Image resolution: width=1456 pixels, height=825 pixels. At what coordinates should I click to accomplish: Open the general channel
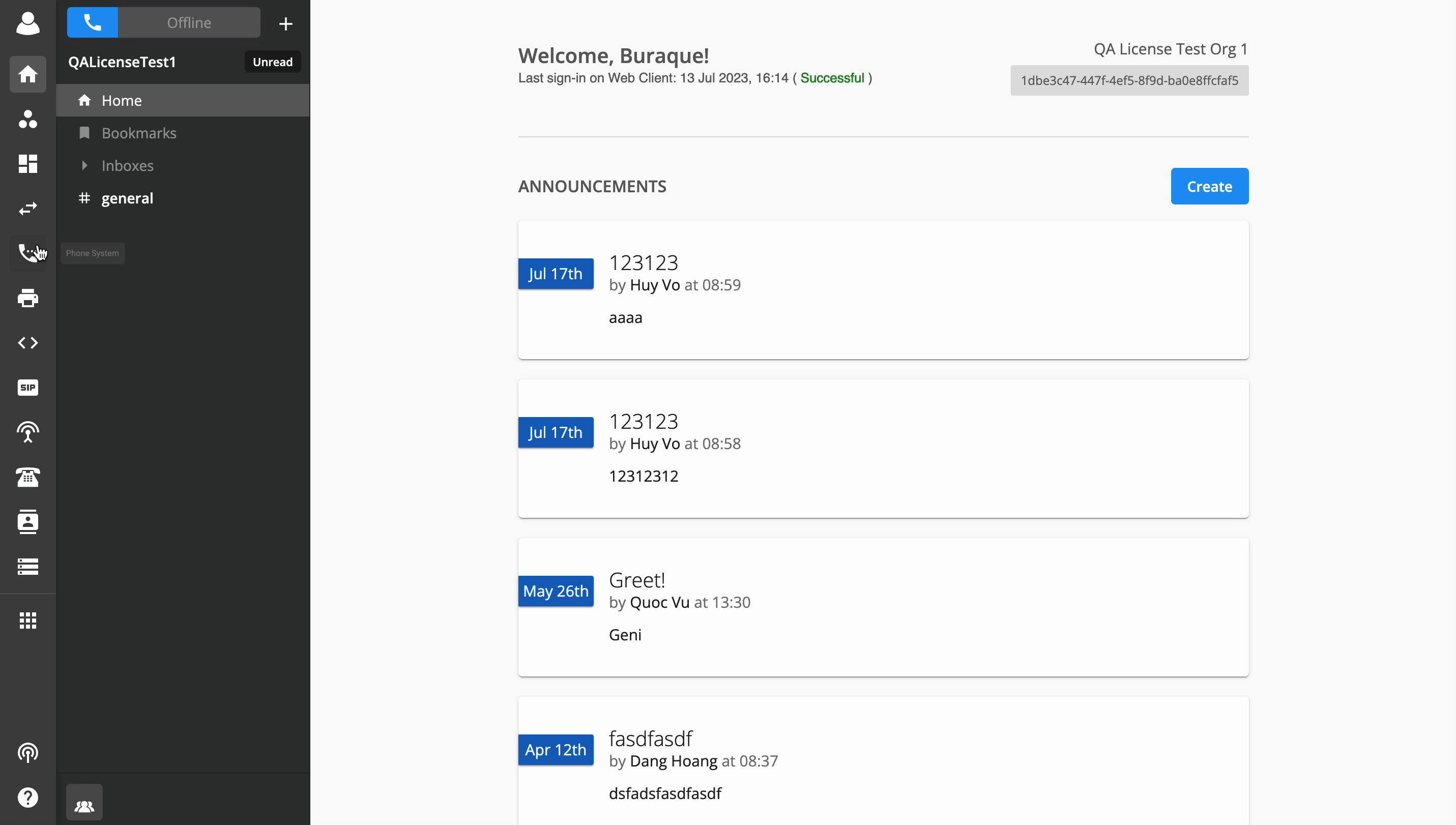[x=183, y=198]
